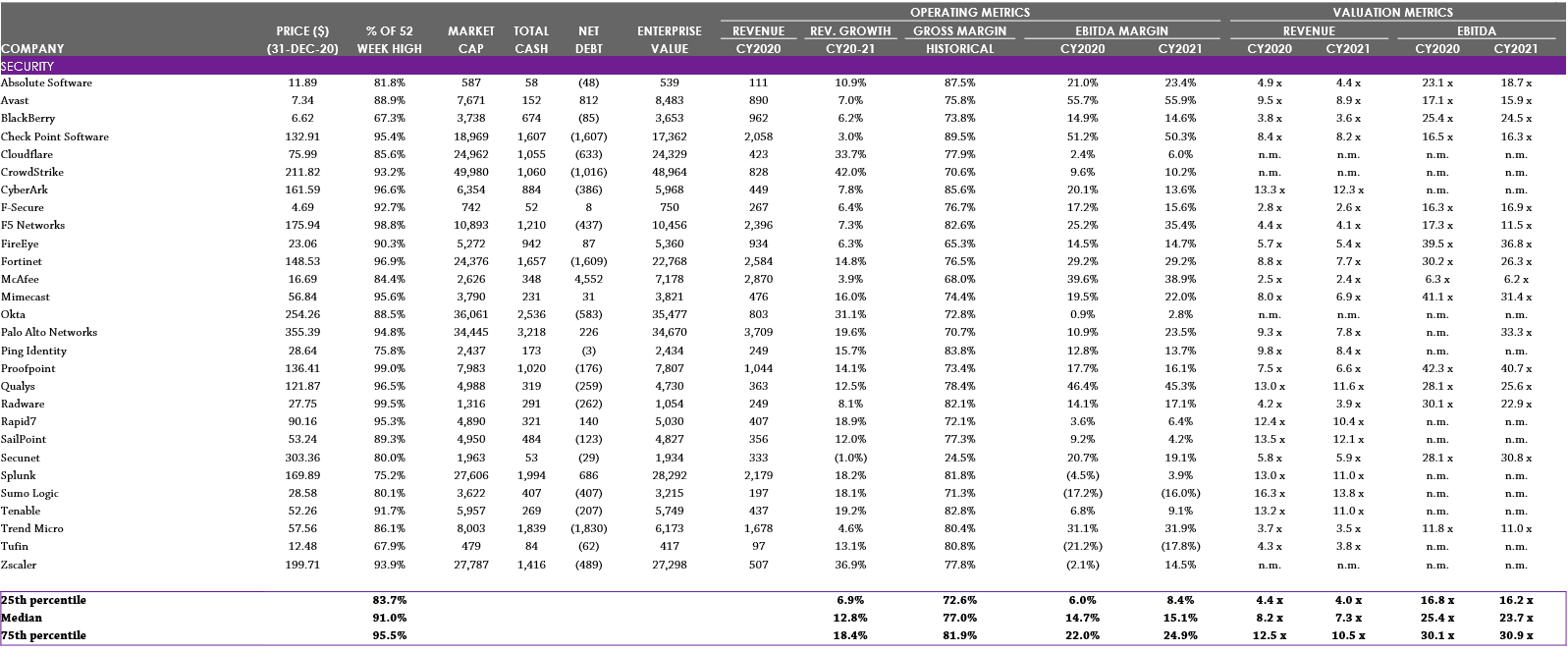Select the 75th percentile row label
The height and width of the screenshot is (651, 1568).
click(x=43, y=635)
